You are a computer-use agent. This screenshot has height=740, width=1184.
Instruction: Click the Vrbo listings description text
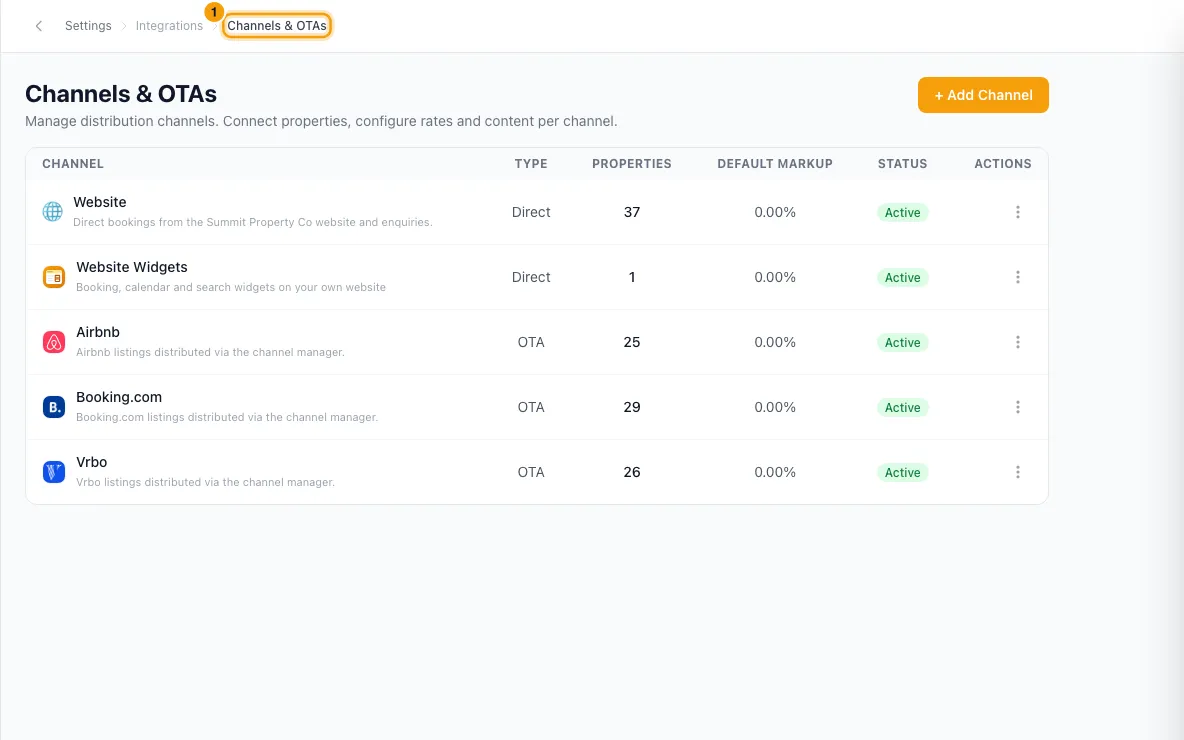[x=205, y=482]
